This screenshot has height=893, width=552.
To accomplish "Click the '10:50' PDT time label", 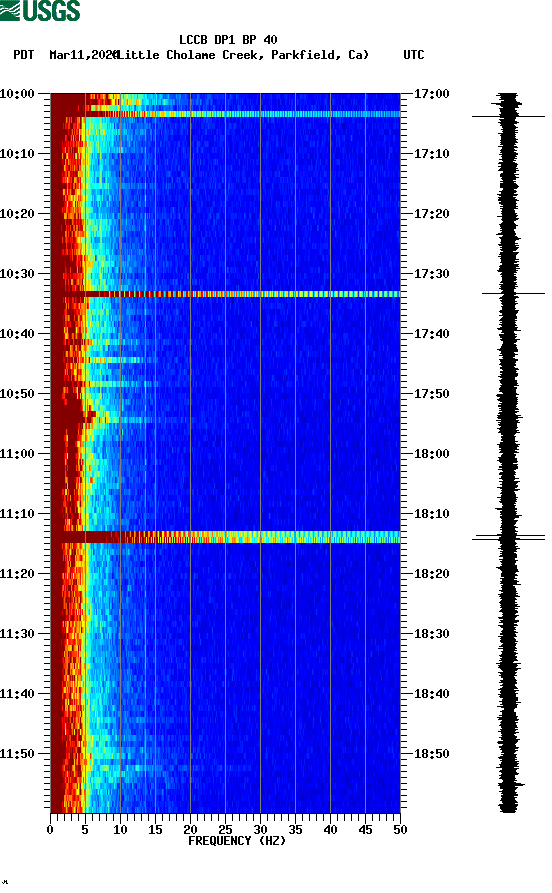I will tap(17, 394).
